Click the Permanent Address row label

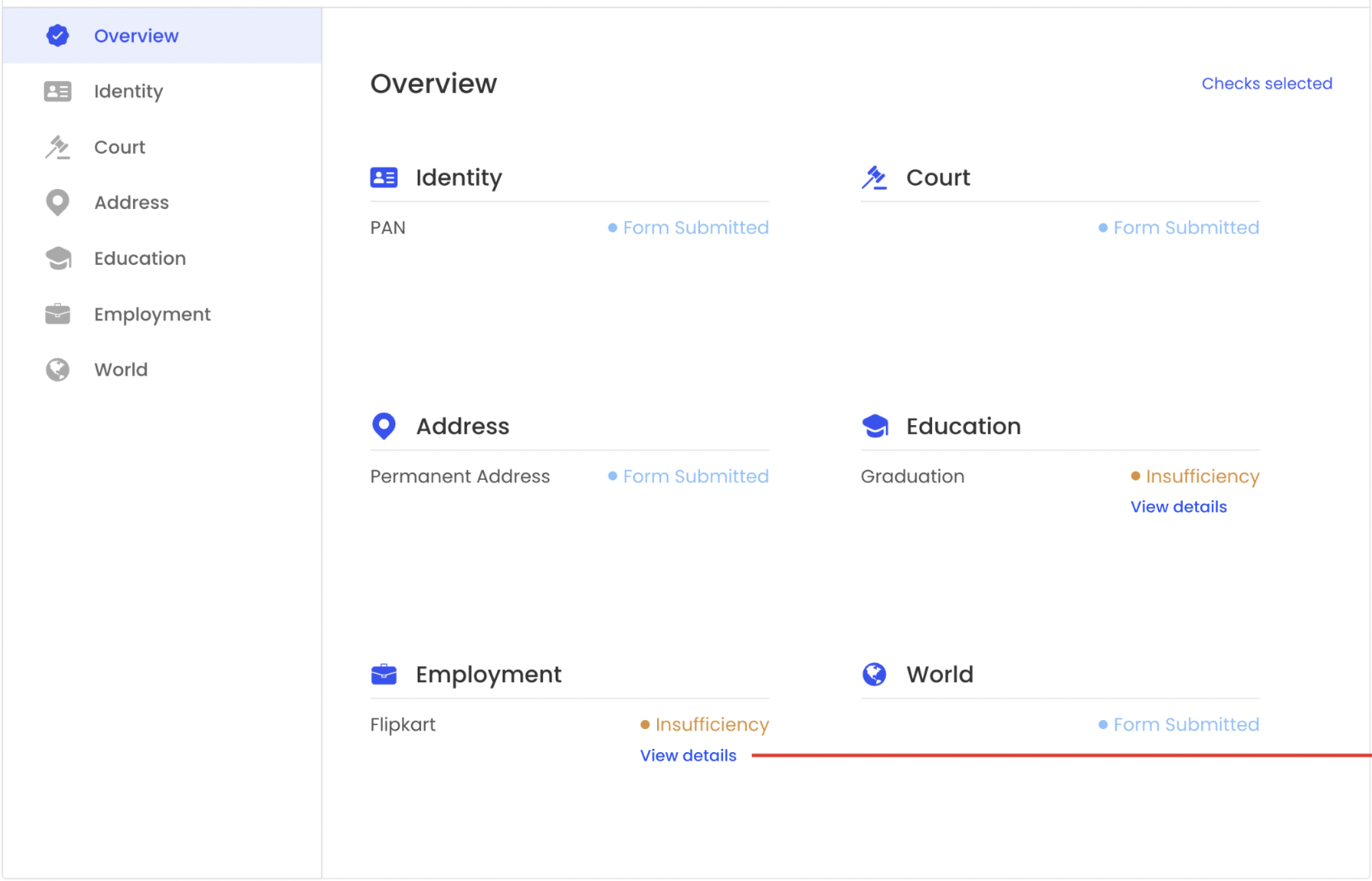pos(460,476)
